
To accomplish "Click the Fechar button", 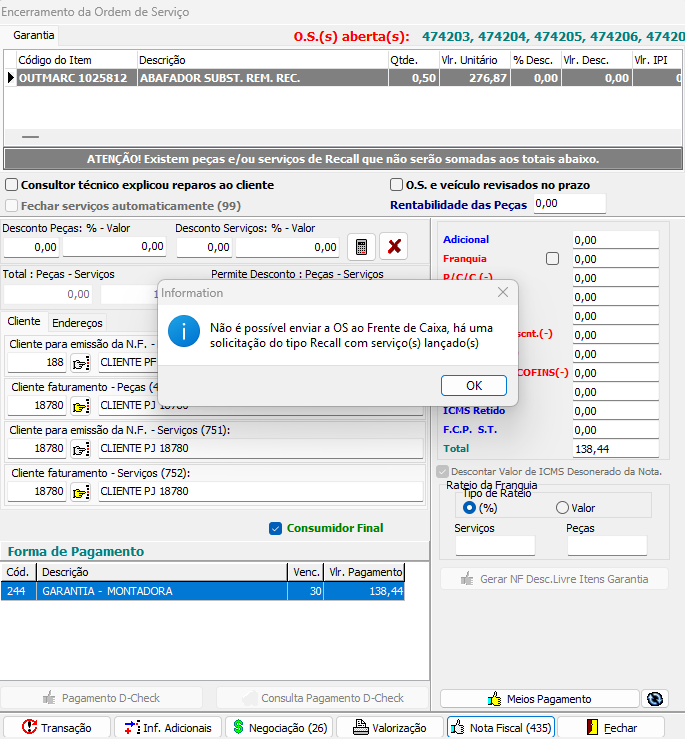I will pos(611,727).
